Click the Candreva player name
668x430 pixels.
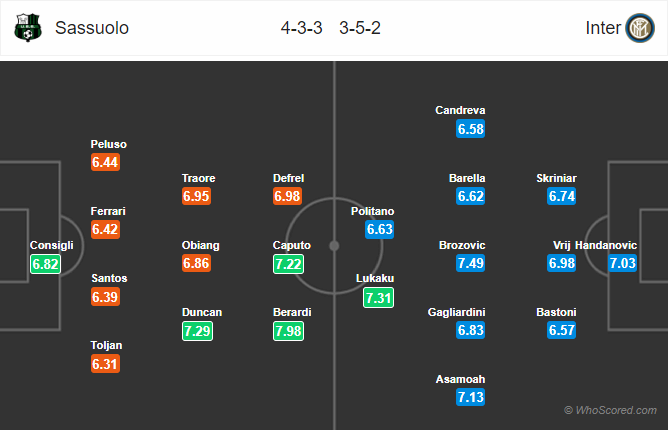460,110
